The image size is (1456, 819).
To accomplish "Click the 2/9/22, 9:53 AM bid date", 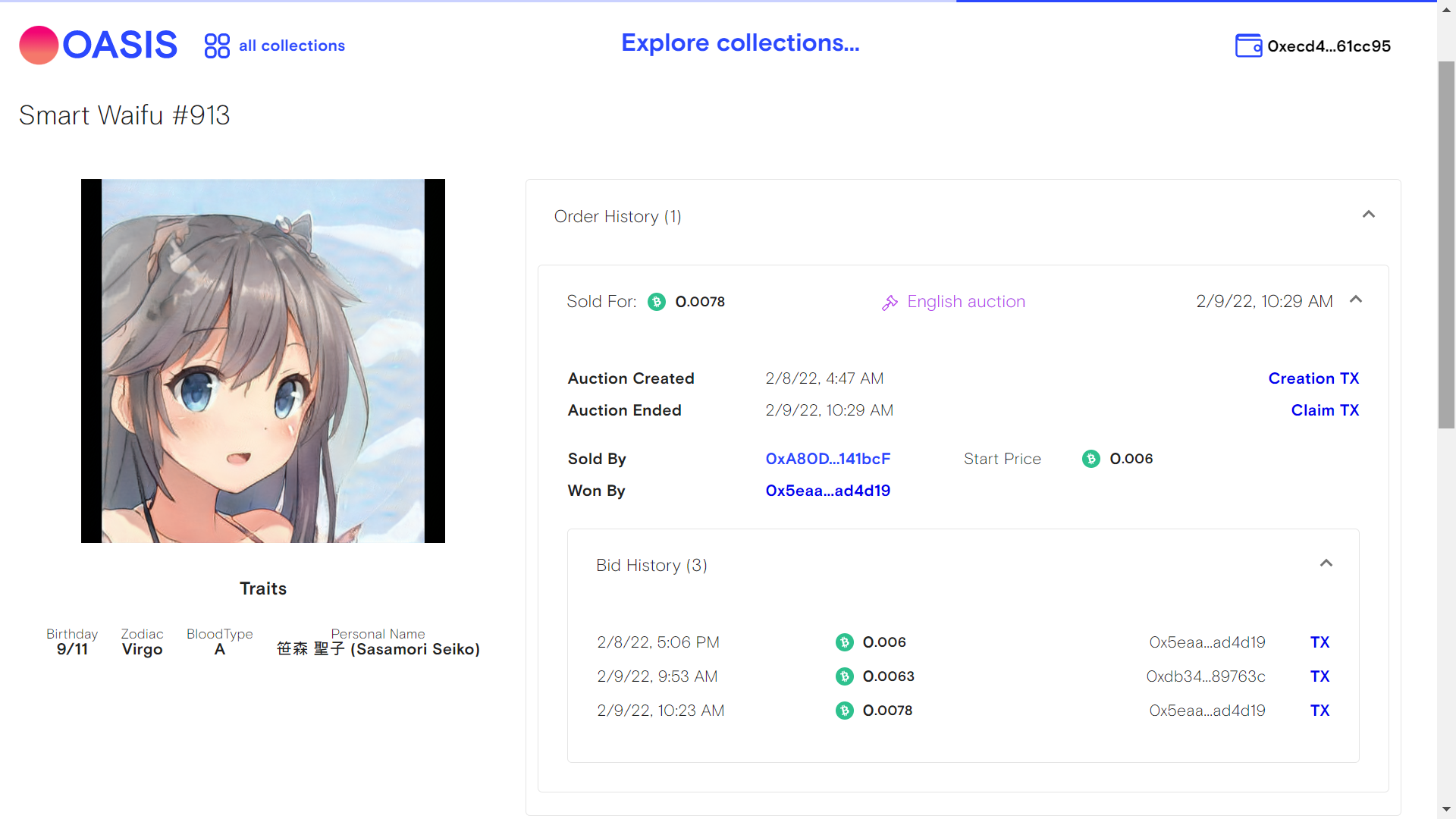I will click(x=657, y=676).
